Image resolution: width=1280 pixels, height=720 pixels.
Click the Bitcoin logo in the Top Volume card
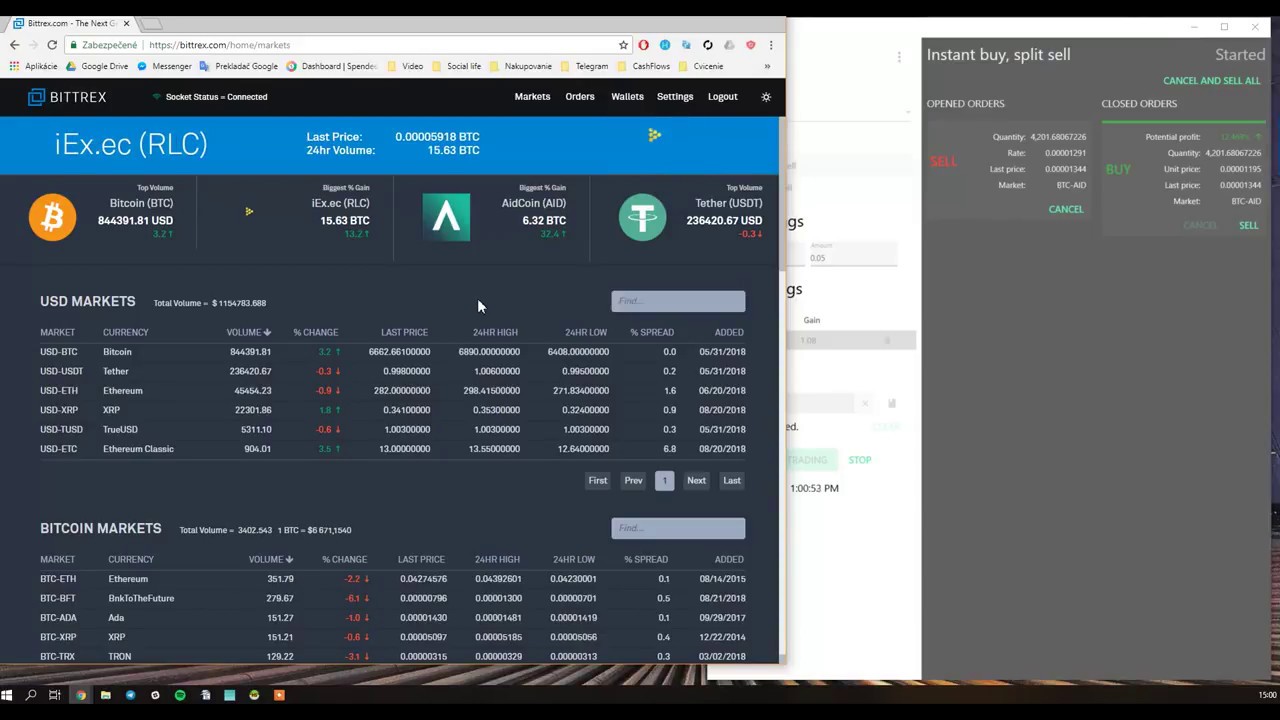click(52, 217)
